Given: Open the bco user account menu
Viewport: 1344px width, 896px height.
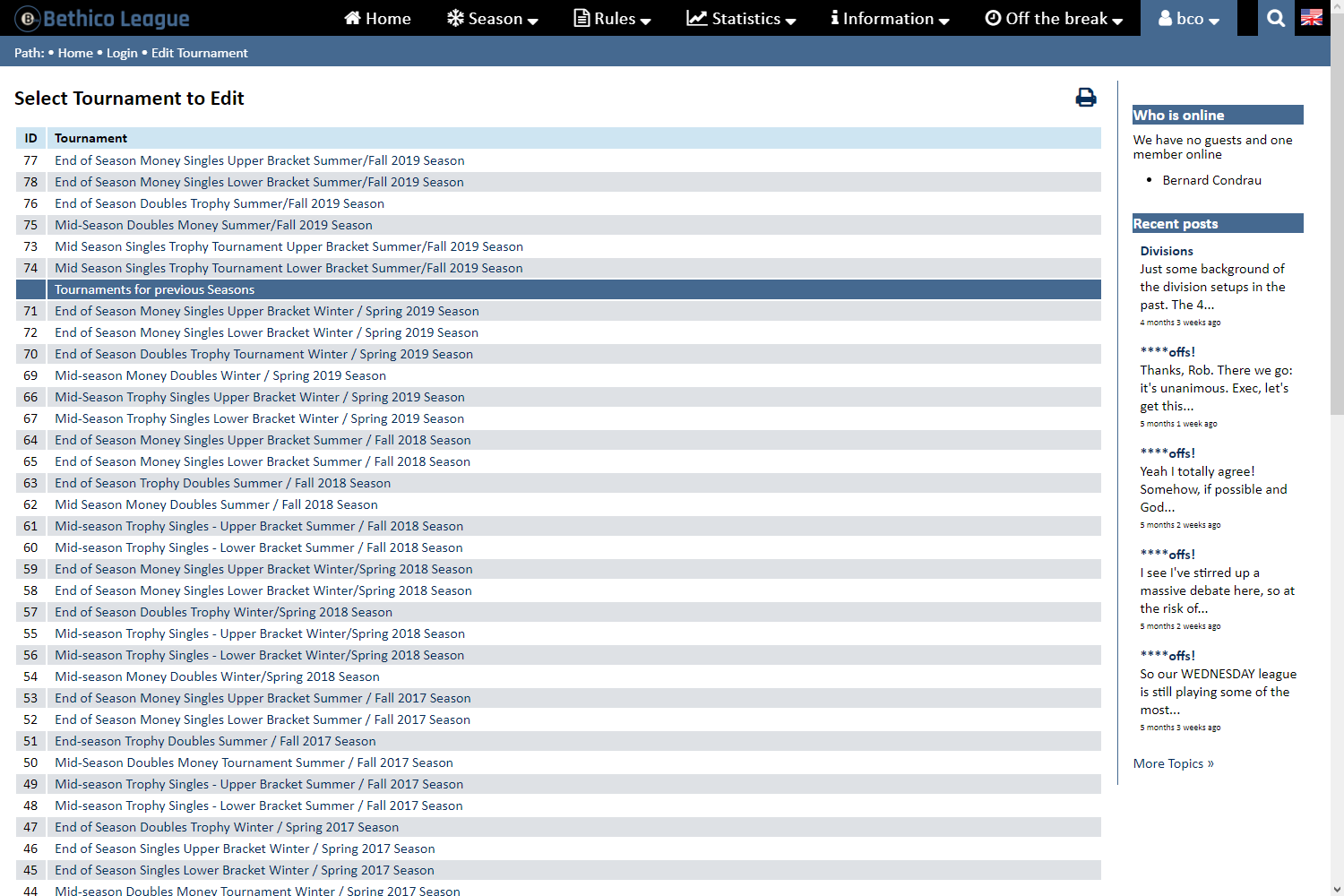Looking at the screenshot, I should 1188,18.
